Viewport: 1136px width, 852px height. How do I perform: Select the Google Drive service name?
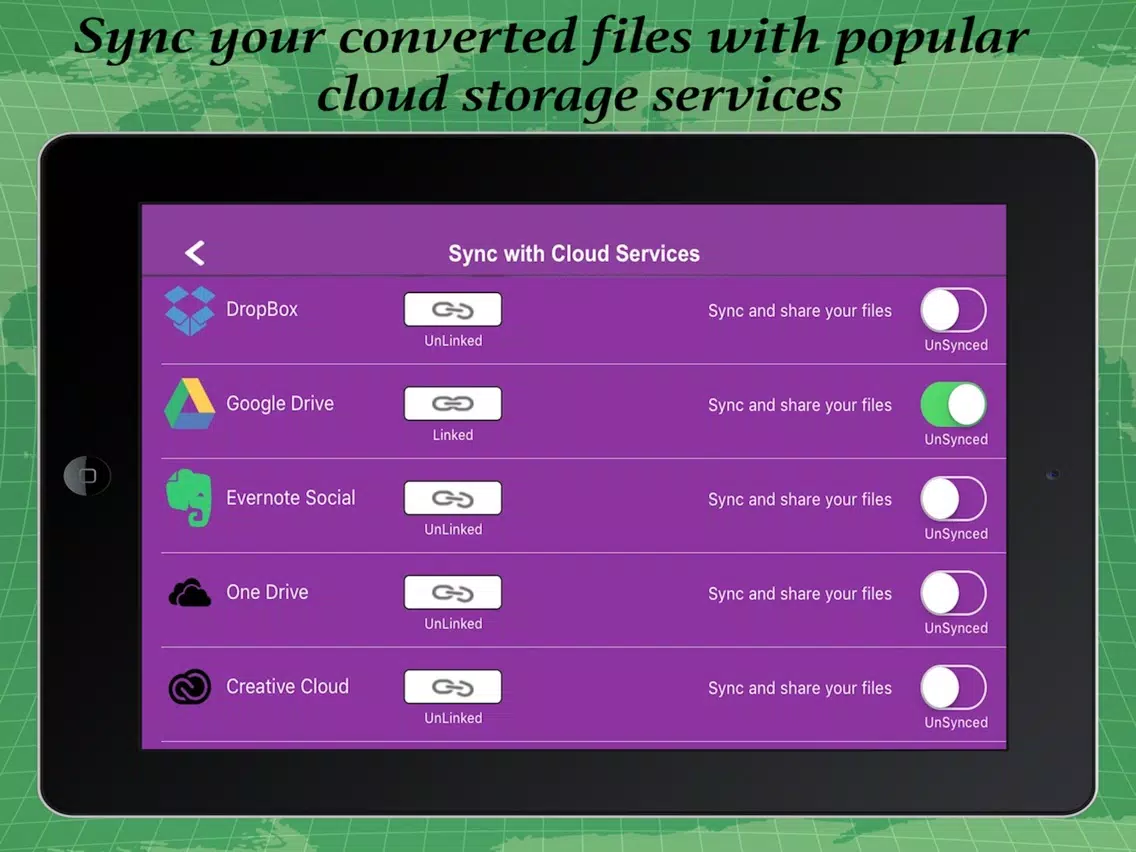point(280,404)
